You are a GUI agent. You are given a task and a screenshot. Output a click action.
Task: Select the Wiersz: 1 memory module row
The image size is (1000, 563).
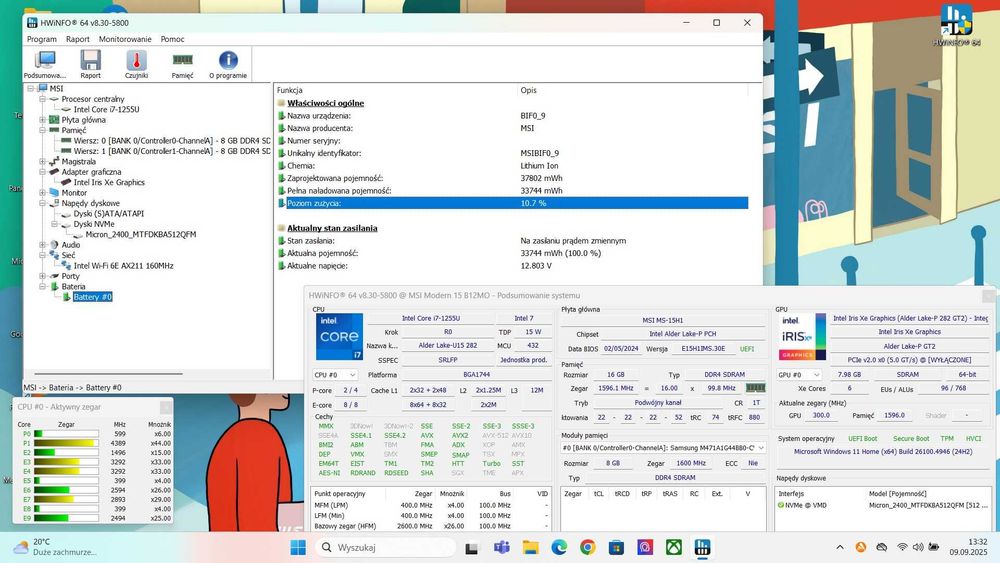pos(172,151)
